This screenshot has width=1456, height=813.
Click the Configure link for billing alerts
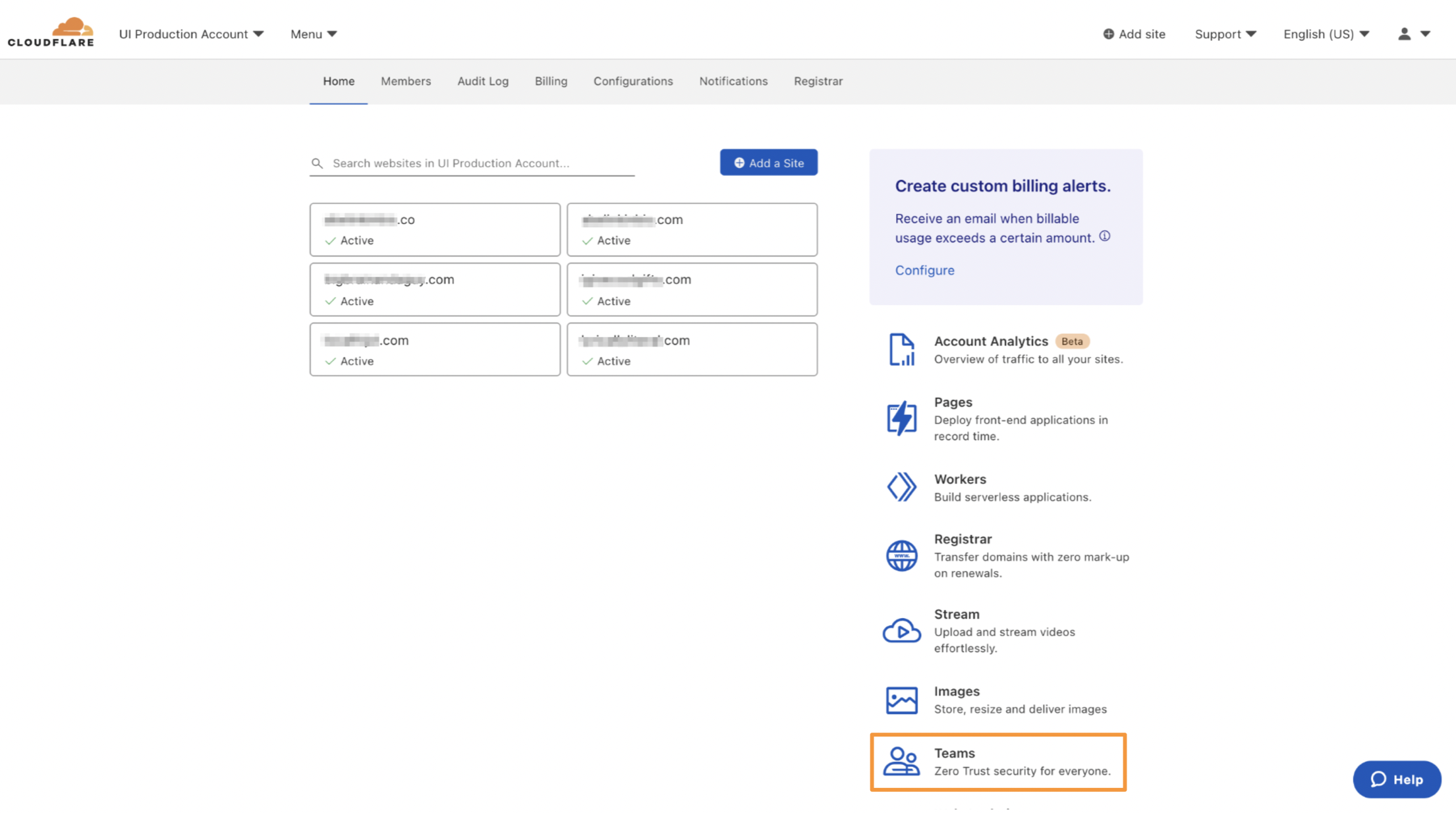click(924, 270)
